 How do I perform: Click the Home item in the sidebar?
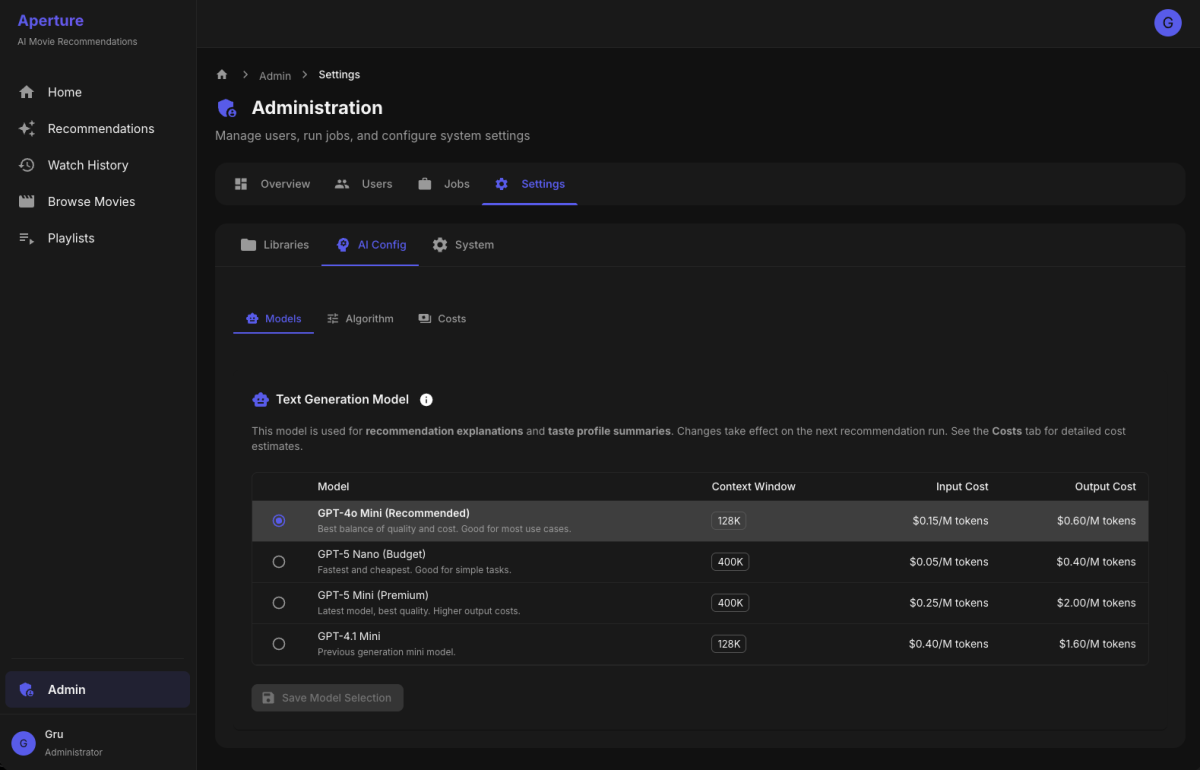coord(64,92)
